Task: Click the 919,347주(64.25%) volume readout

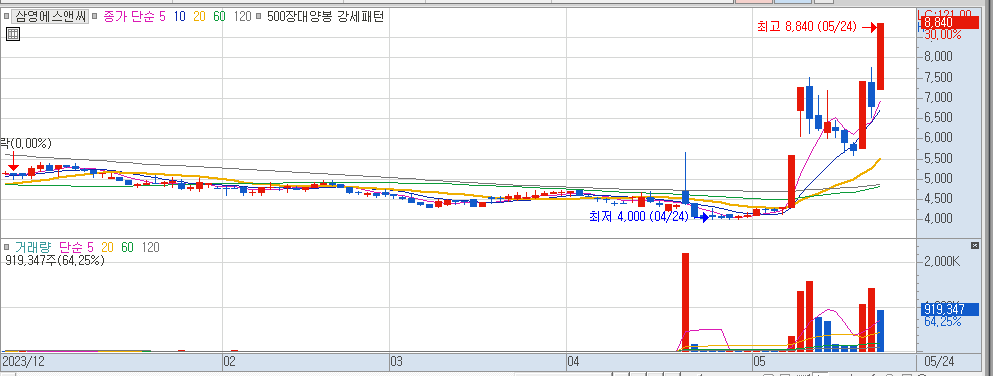Action: coord(54,260)
